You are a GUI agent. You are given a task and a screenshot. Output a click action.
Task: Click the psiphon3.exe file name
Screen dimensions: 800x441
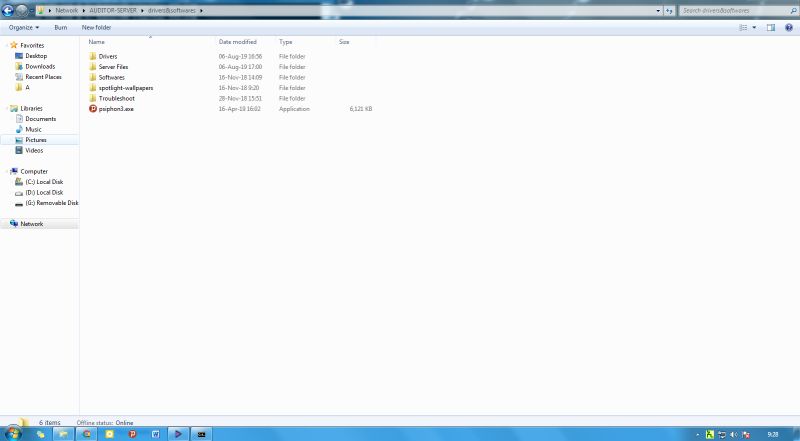(116, 109)
